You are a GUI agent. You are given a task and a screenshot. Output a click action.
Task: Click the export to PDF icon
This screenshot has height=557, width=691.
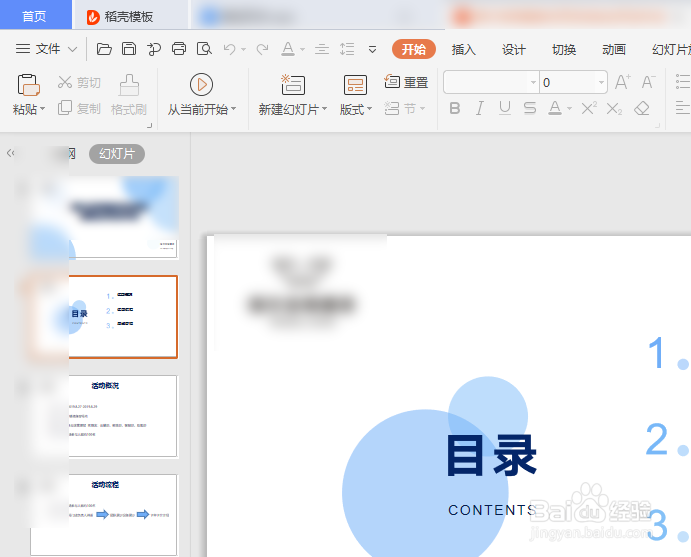click(154, 49)
